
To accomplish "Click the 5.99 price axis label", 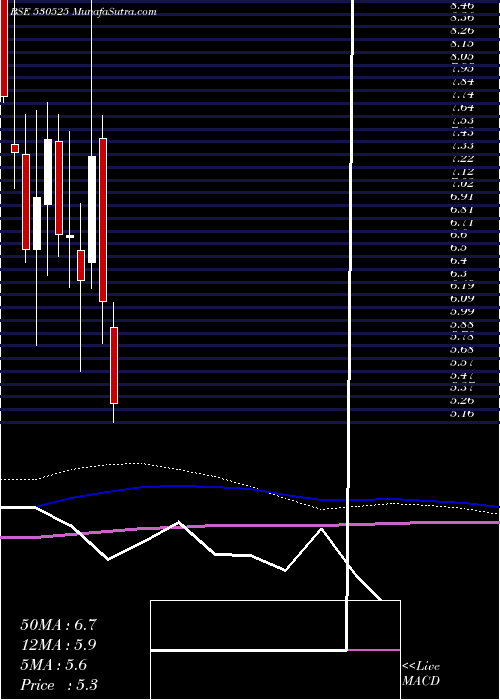I will [x=462, y=311].
